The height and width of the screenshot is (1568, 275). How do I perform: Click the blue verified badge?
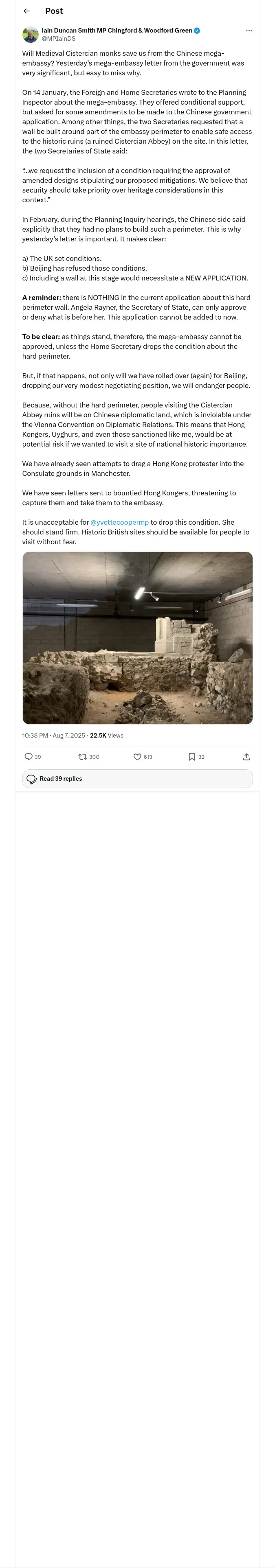point(197,31)
